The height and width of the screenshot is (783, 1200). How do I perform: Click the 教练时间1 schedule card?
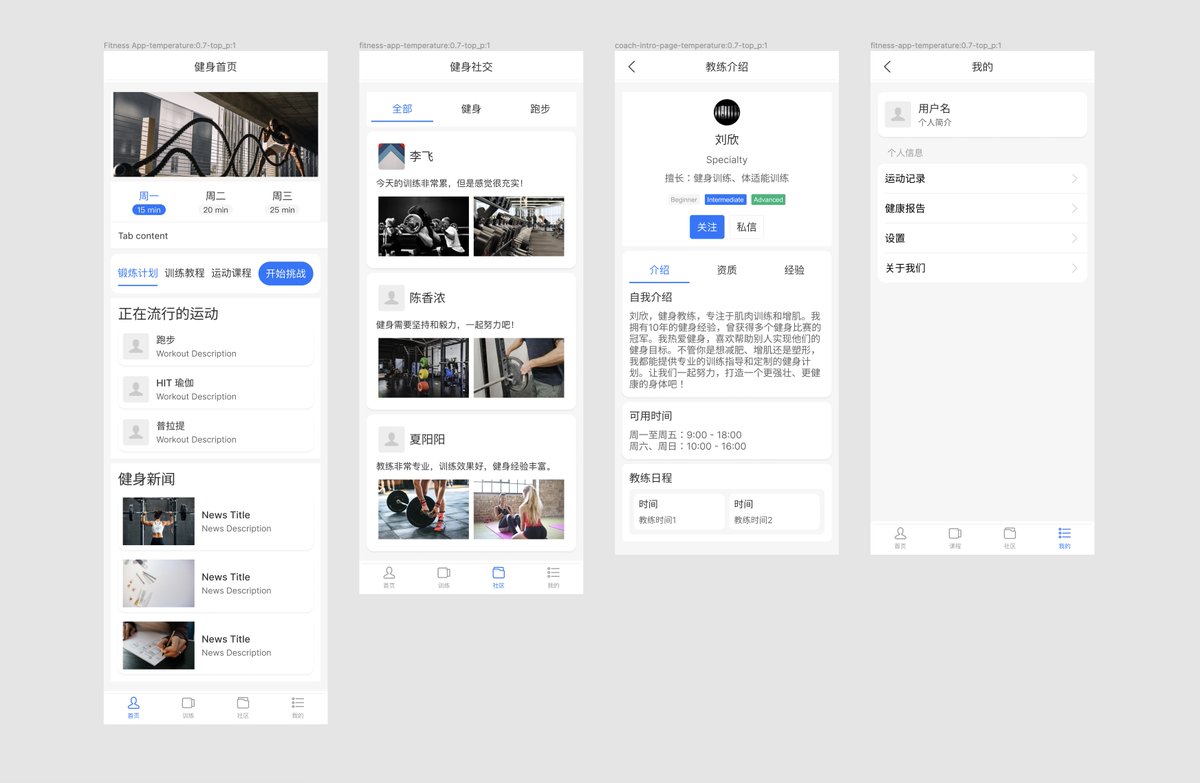(679, 512)
